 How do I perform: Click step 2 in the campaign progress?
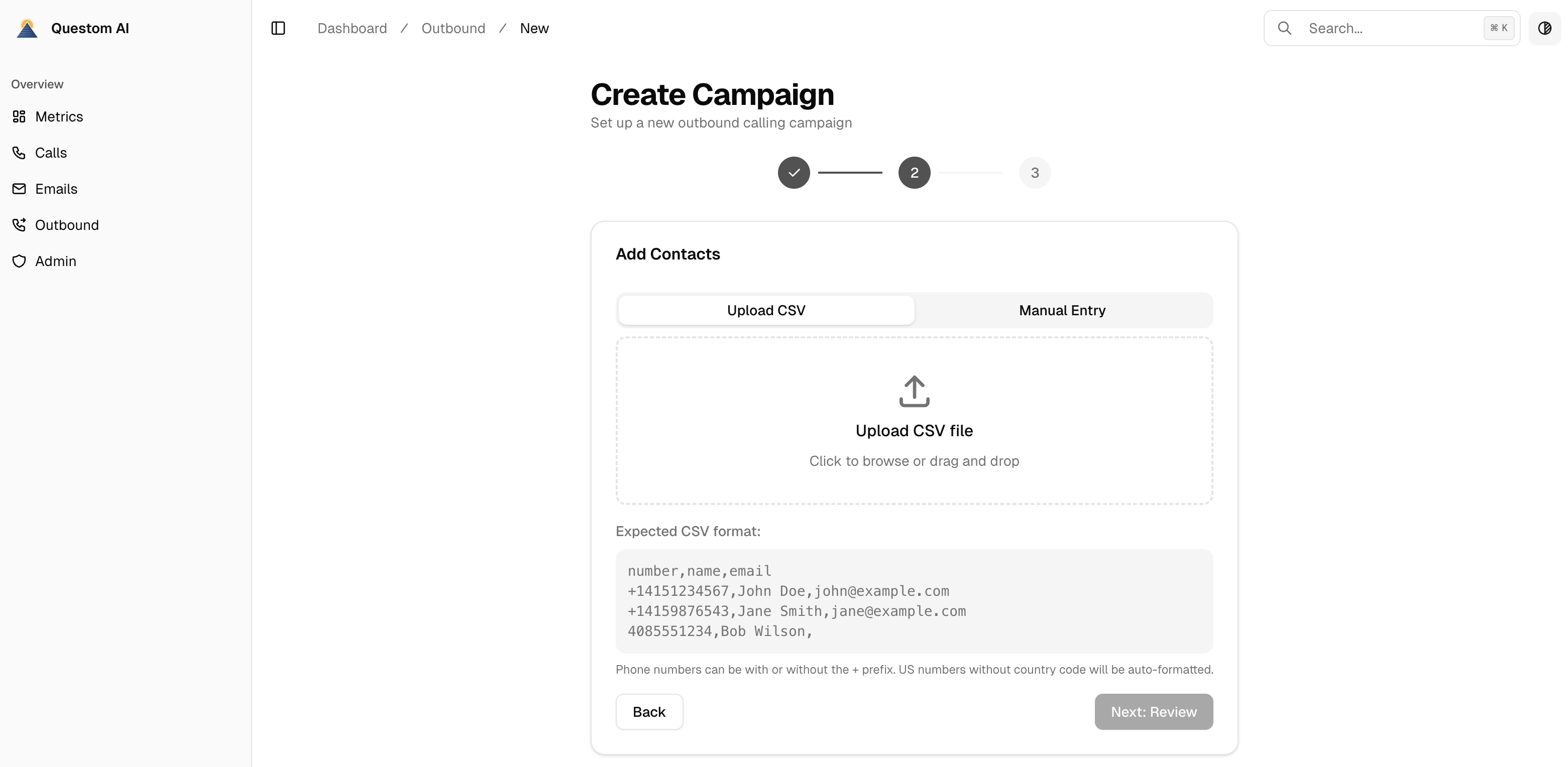[x=914, y=172]
